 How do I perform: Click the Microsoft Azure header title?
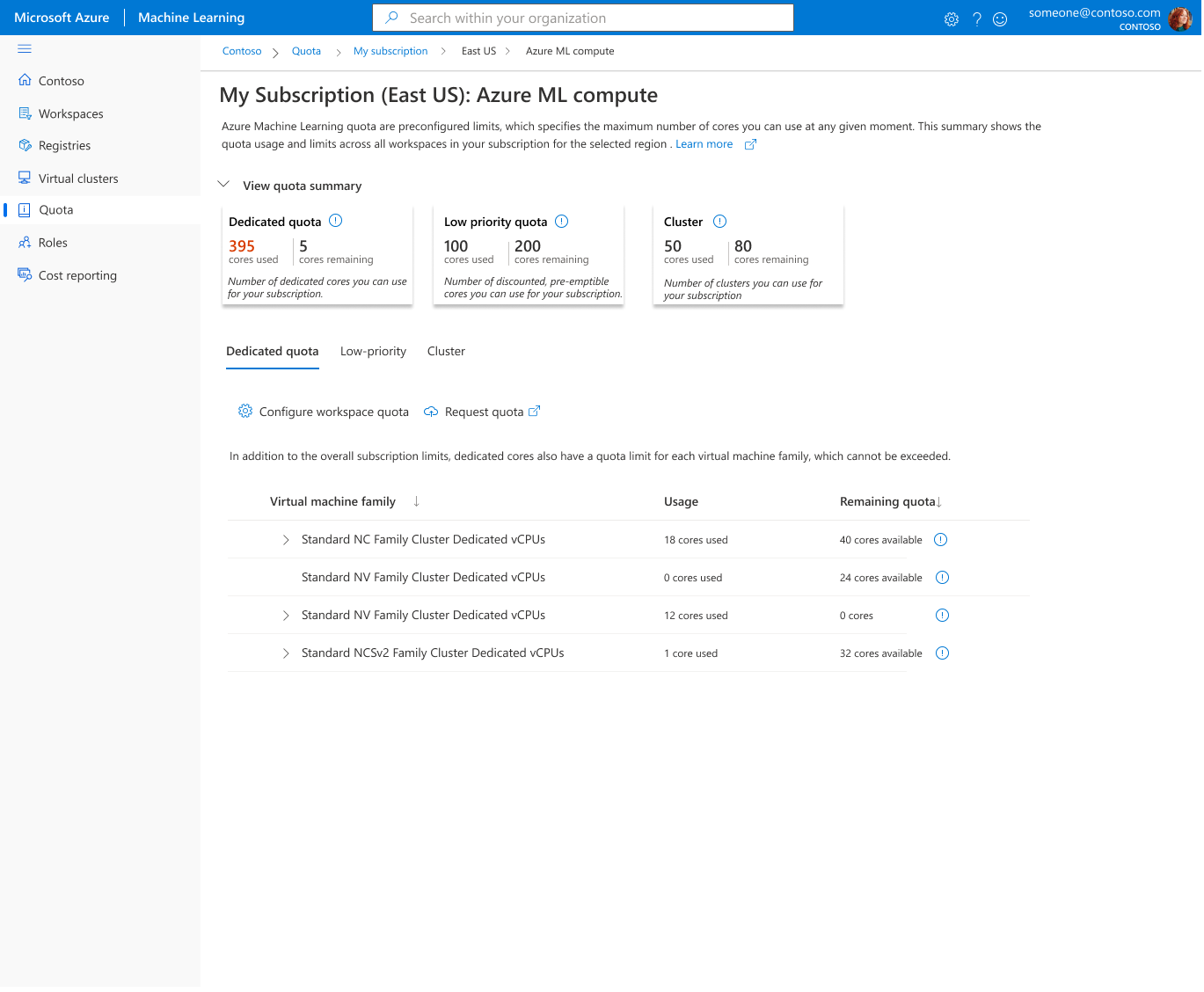tap(62, 18)
